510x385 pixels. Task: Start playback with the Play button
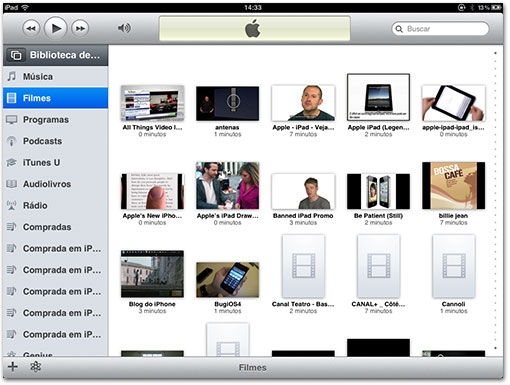(x=56, y=28)
